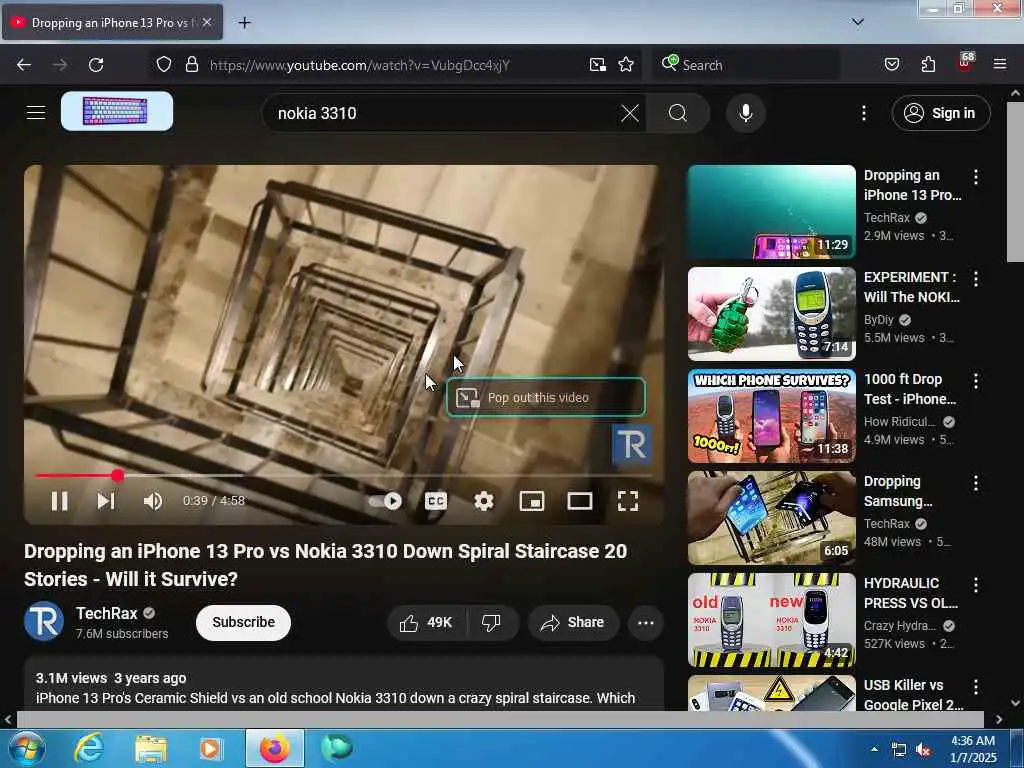The height and width of the screenshot is (768, 1024).
Task: Mute the video volume
Action: click(x=153, y=501)
